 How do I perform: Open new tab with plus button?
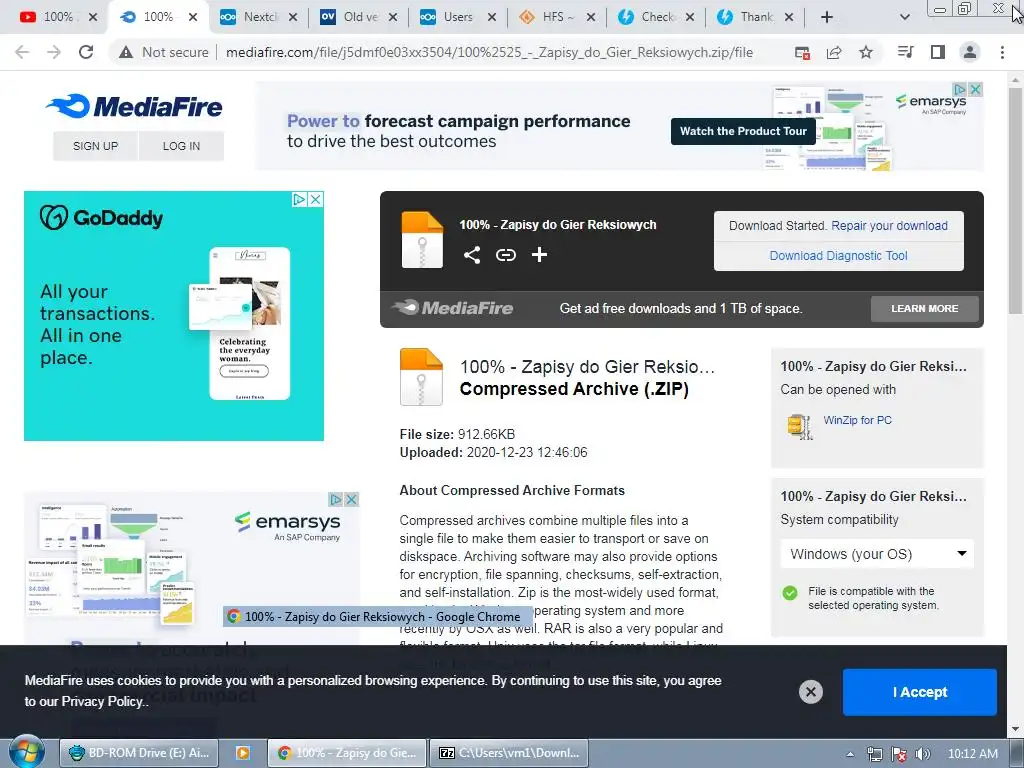pos(827,17)
